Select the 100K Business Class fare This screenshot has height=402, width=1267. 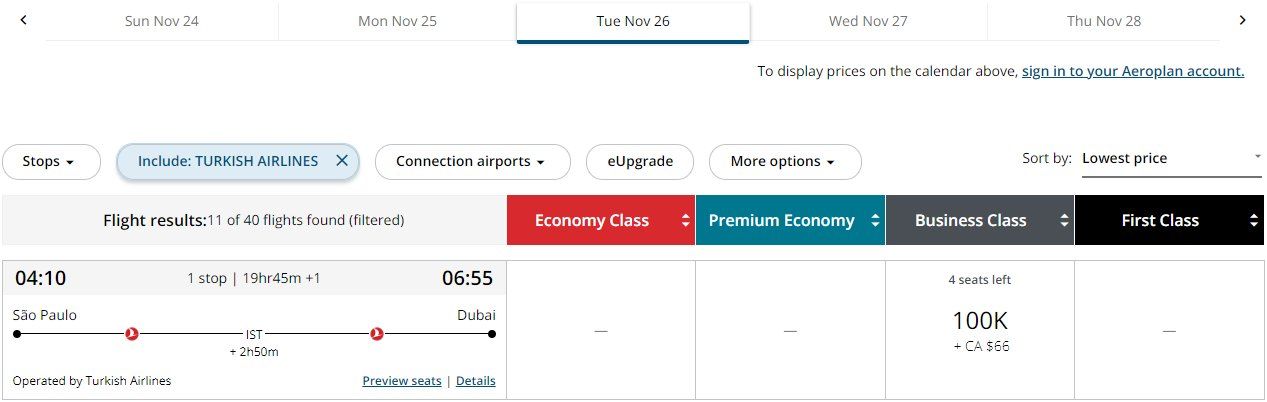click(979, 322)
